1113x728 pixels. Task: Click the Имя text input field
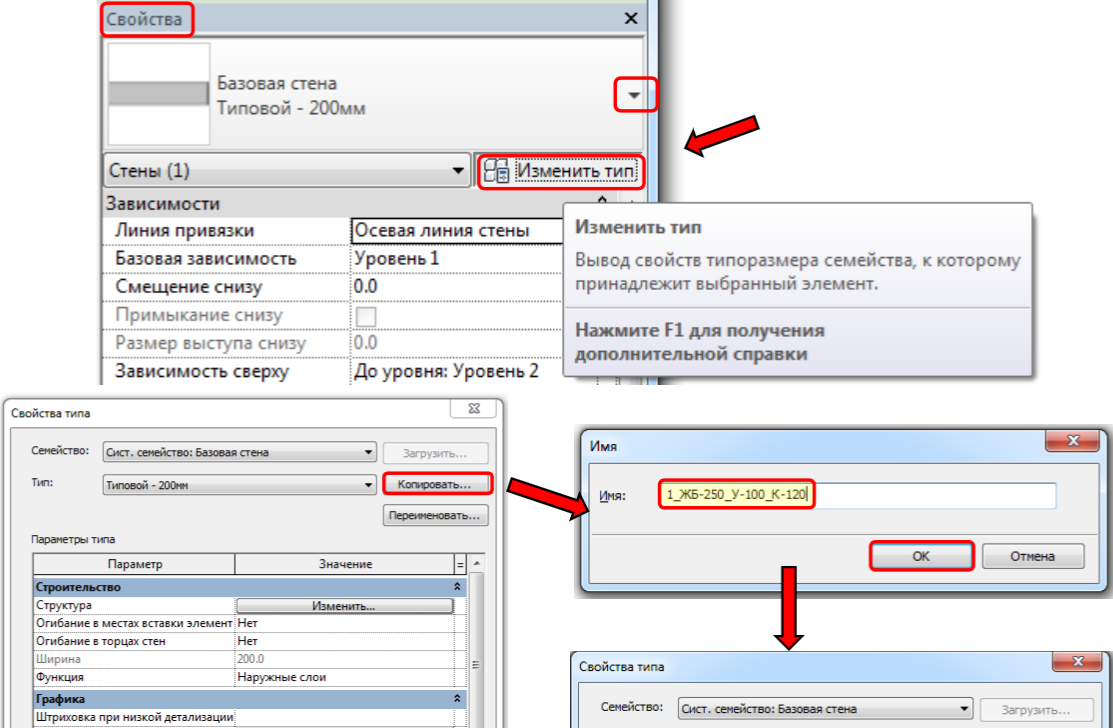[x=857, y=495]
